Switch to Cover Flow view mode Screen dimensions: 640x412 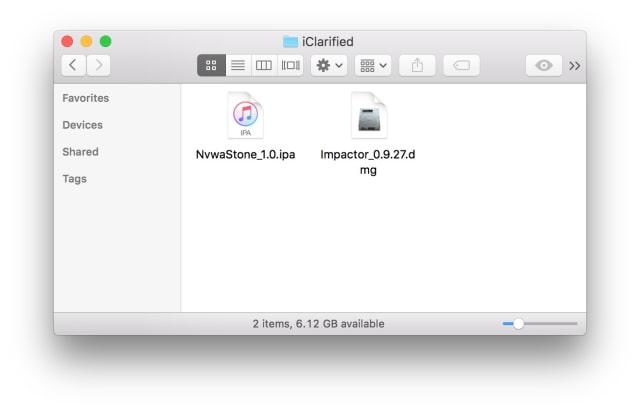click(290, 65)
